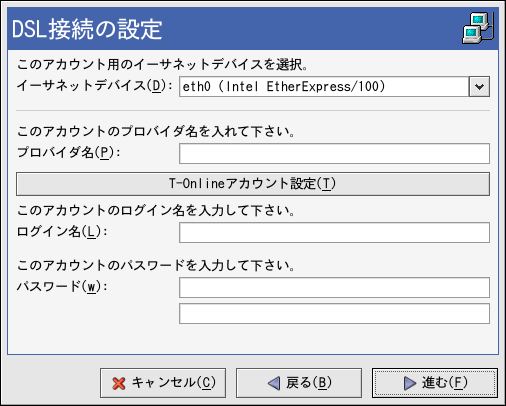Image resolution: width=506 pixels, height=406 pixels.
Task: Click the networked computers icon in header
Action: click(478, 28)
